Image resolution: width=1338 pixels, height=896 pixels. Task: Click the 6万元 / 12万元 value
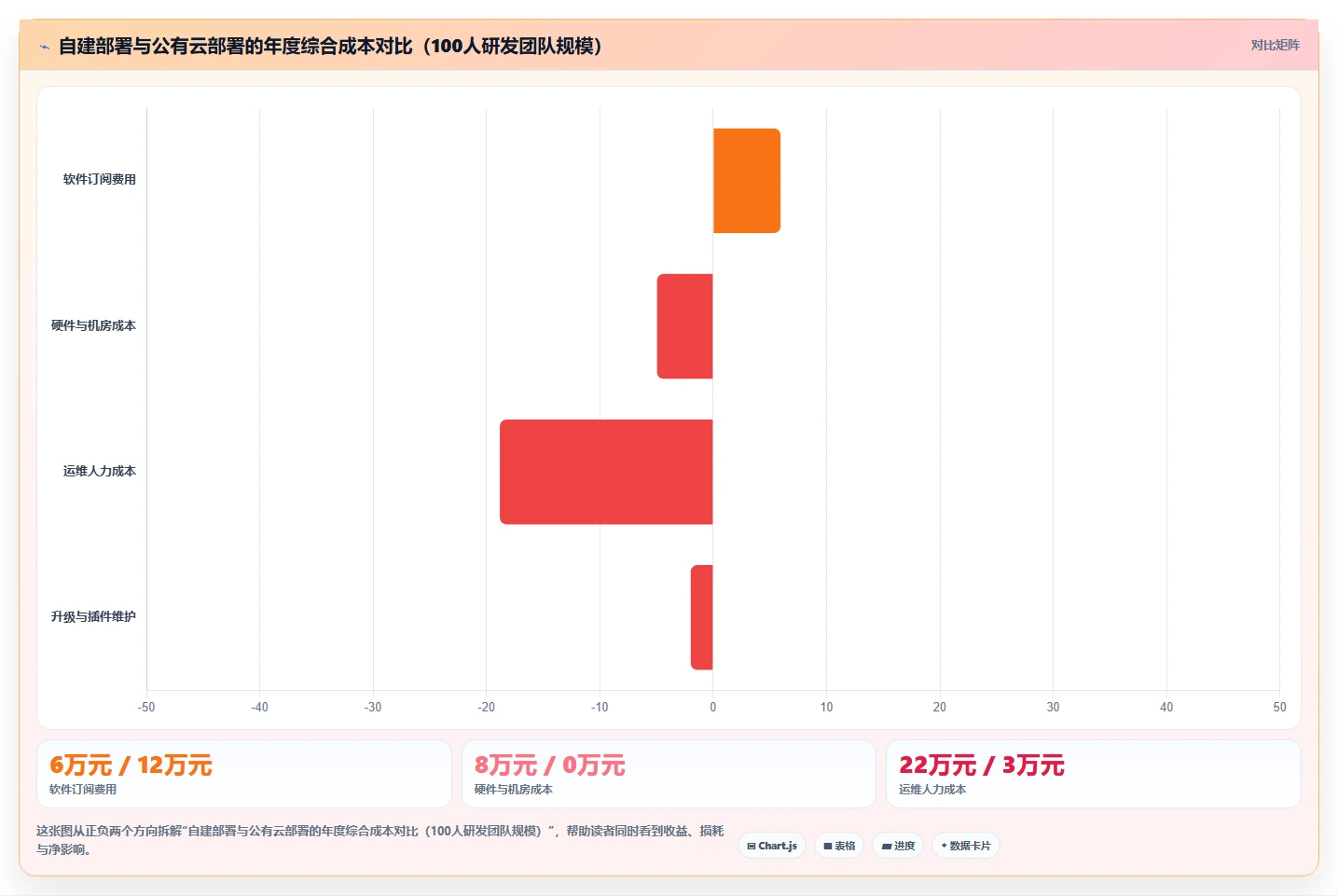[x=131, y=765]
